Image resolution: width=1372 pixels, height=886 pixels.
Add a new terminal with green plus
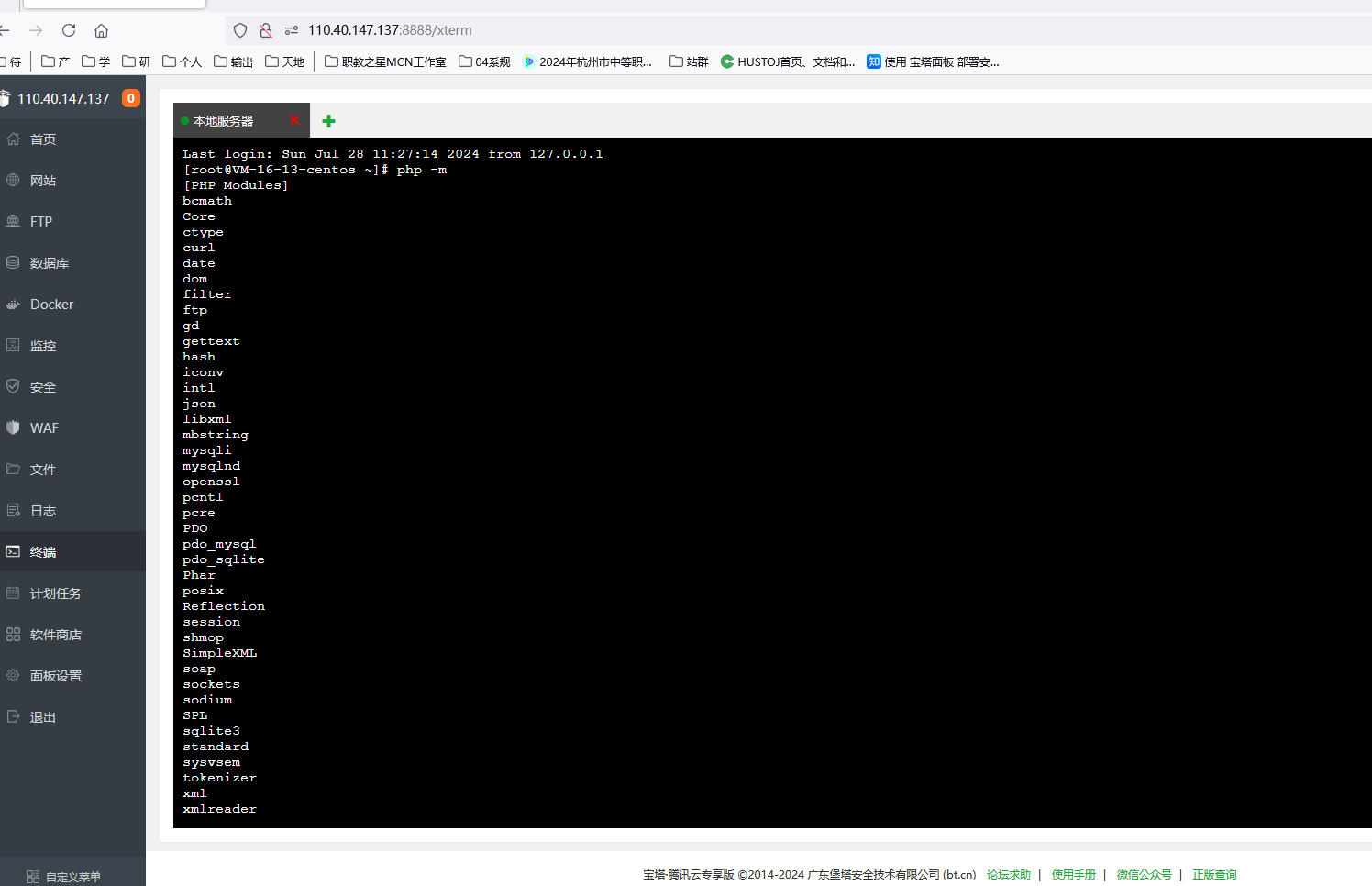coord(329,121)
